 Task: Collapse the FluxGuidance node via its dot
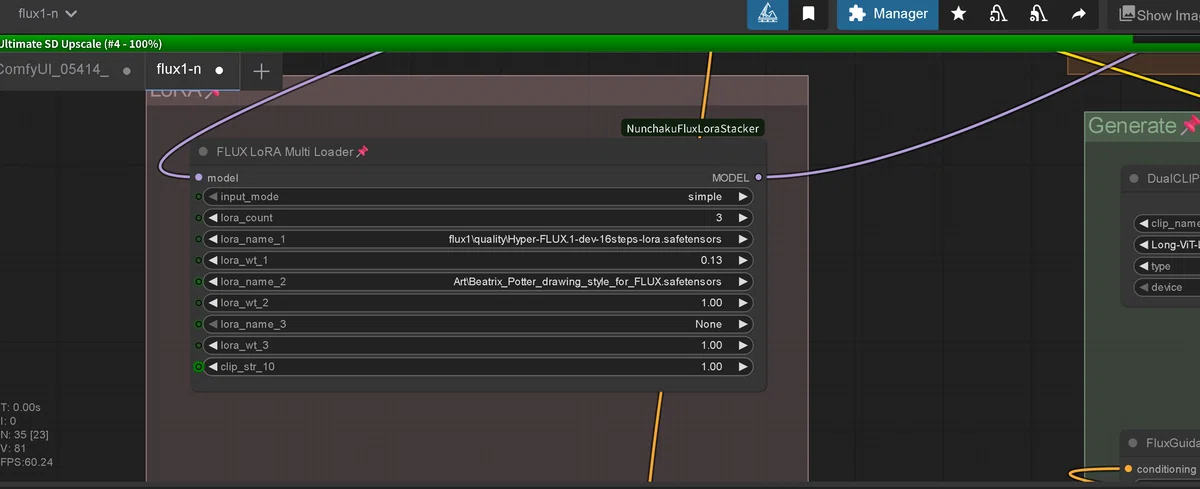click(1134, 443)
